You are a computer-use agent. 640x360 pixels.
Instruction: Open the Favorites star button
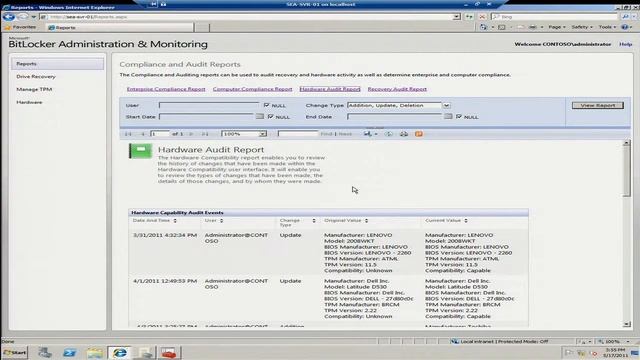[x=20, y=27]
